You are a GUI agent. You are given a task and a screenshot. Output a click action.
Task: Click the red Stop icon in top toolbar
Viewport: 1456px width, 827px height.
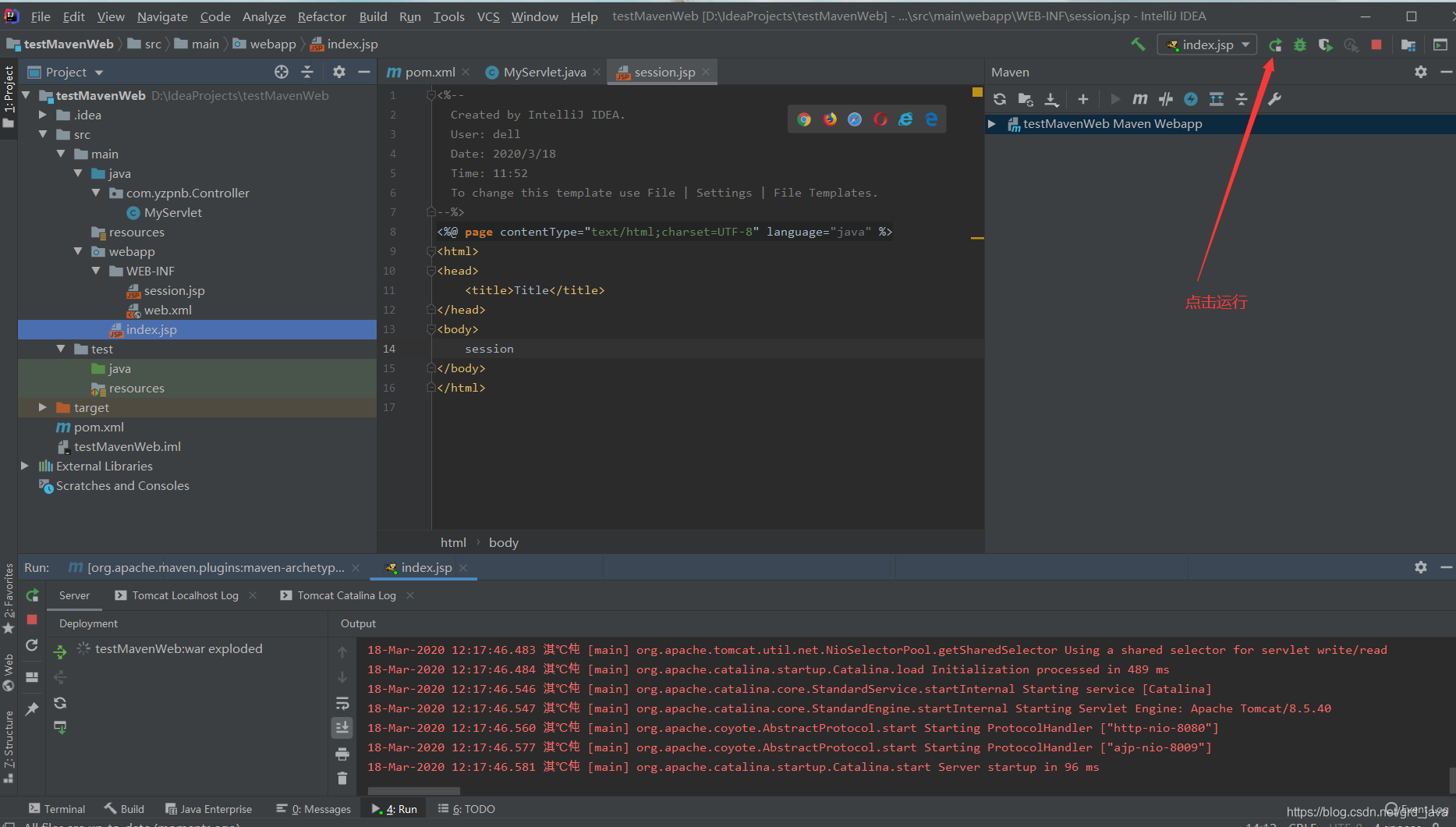(x=1376, y=44)
